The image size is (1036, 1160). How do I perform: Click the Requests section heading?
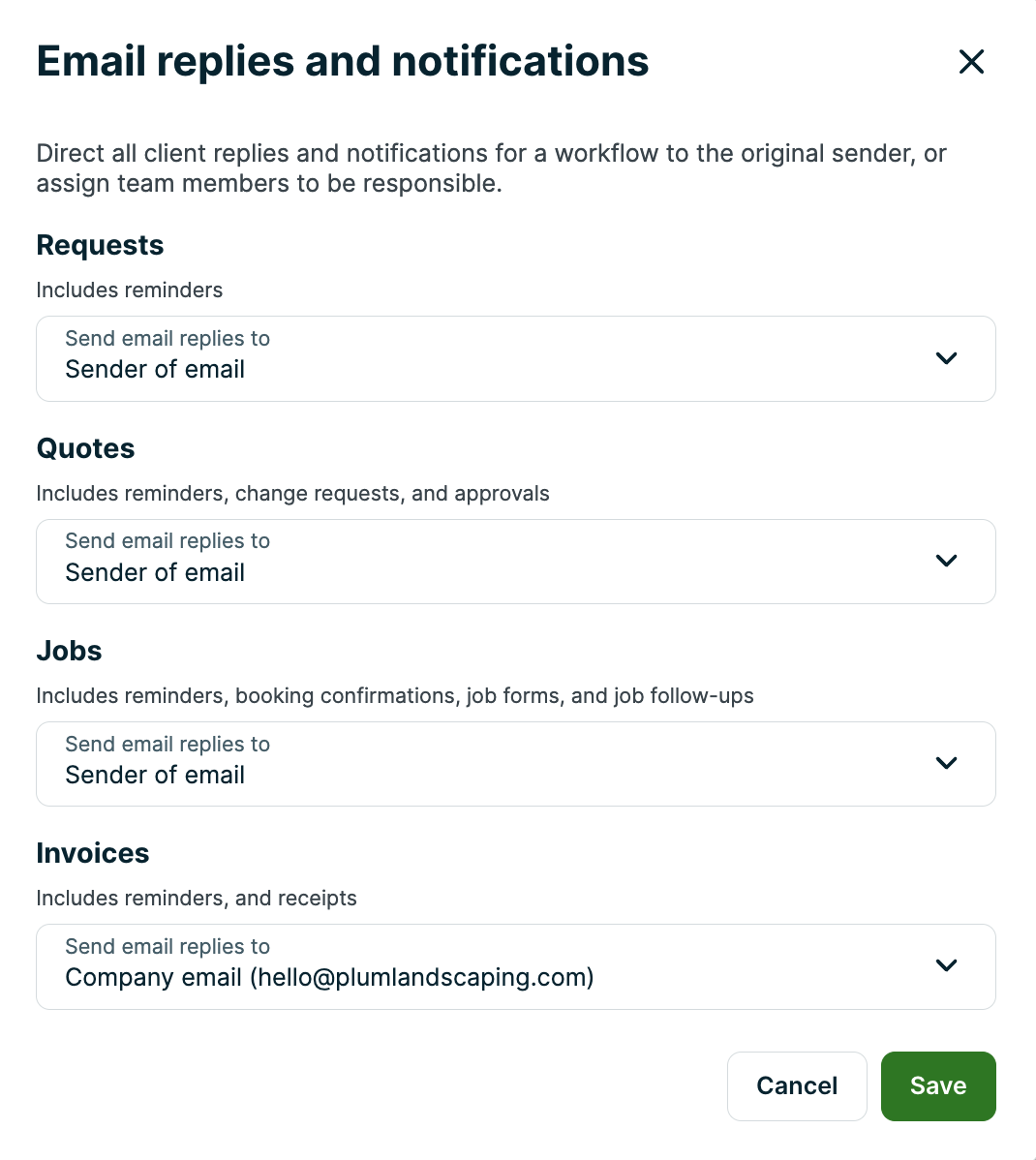(100, 246)
